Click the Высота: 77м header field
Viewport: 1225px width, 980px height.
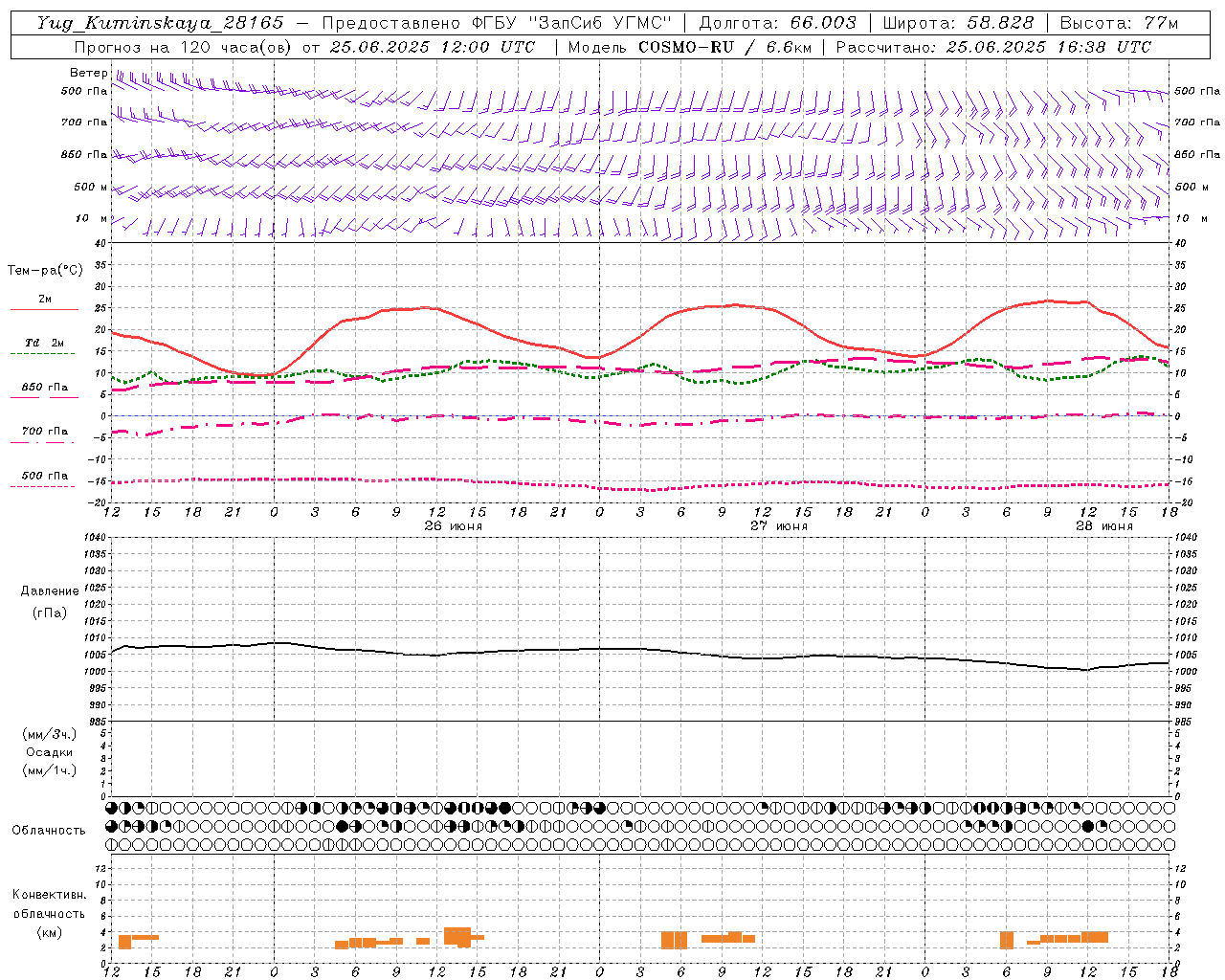point(1119,23)
